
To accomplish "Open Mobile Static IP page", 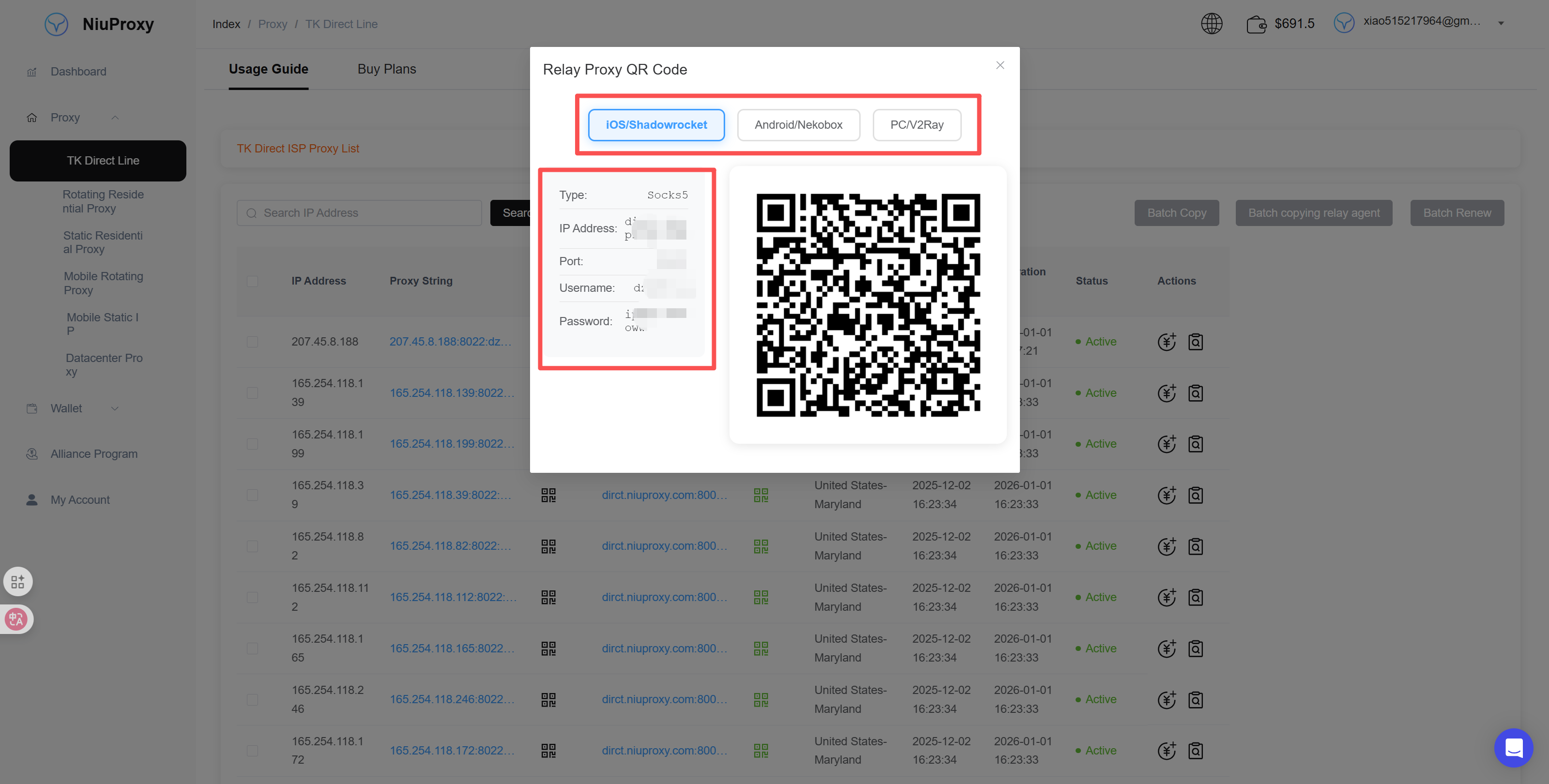I will 102,323.
